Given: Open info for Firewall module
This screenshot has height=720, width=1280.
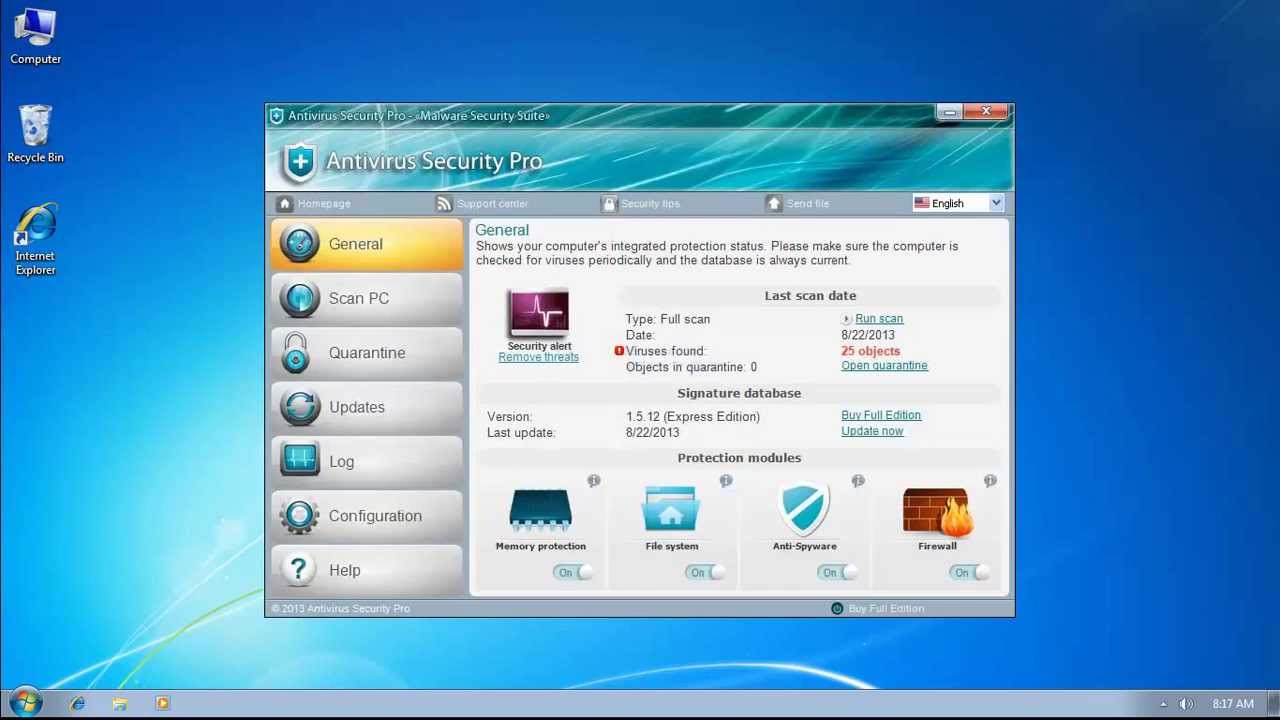Looking at the screenshot, I should (990, 481).
